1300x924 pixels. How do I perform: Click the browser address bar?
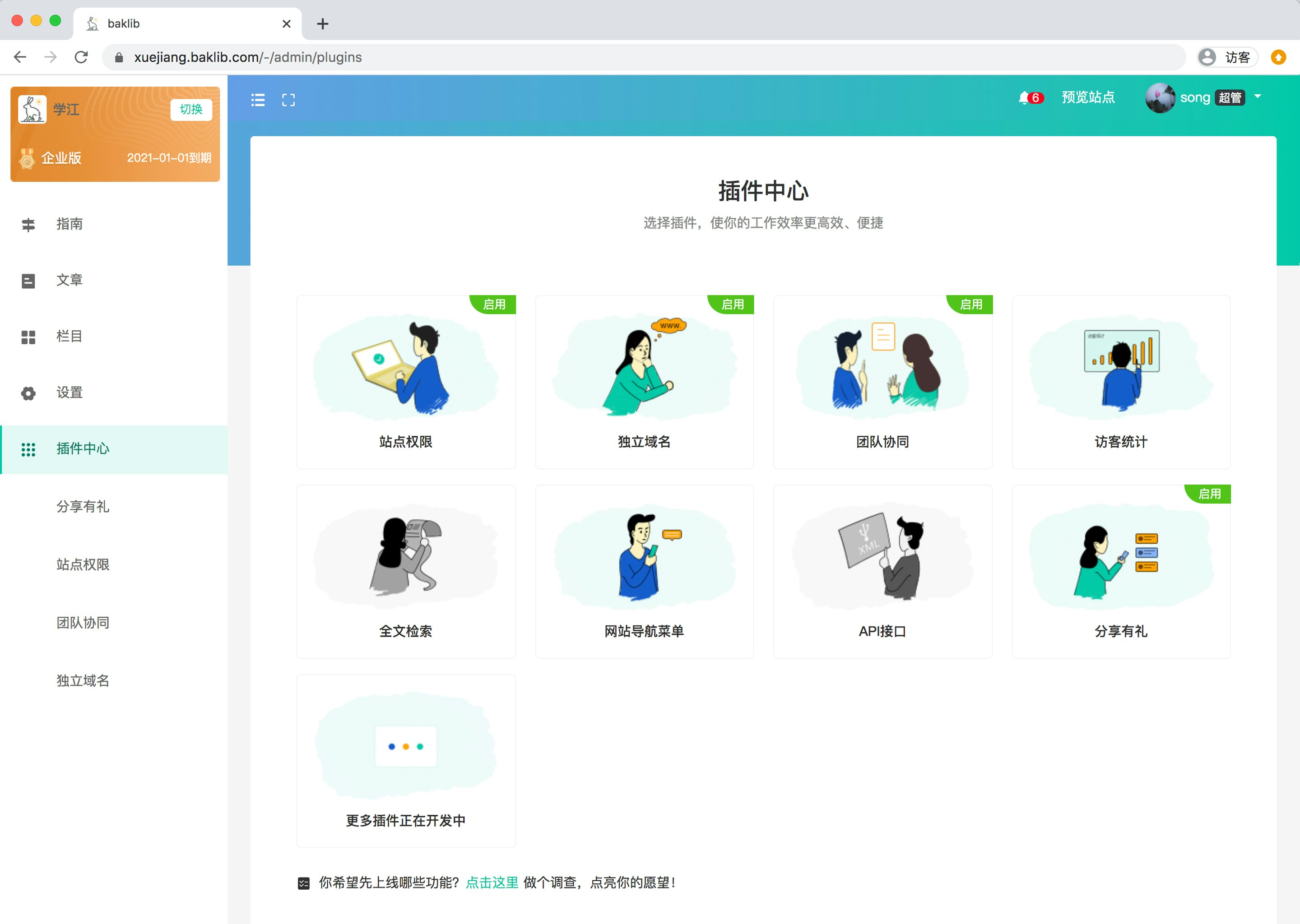(626, 57)
